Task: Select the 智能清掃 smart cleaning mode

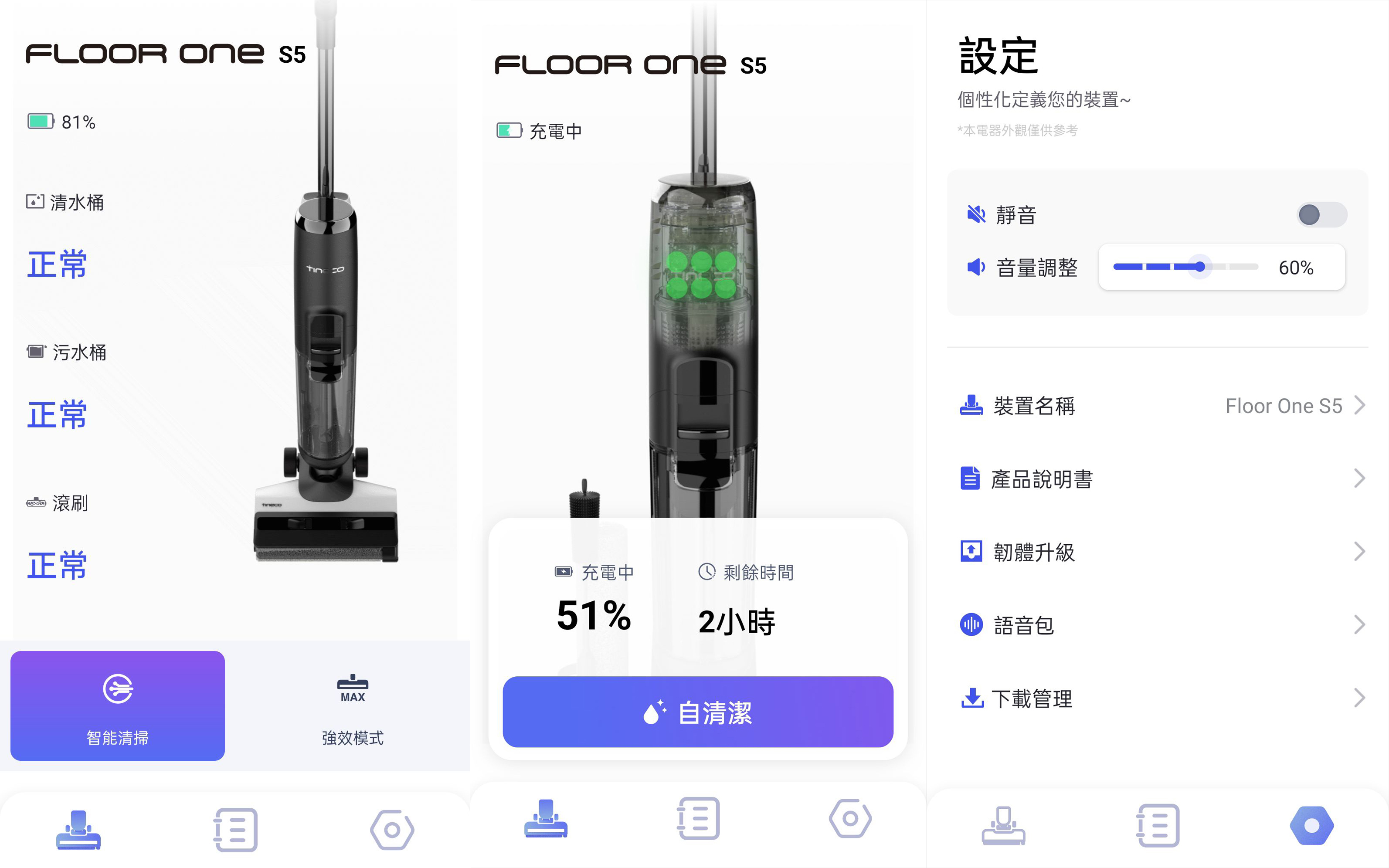Action: pyautogui.click(x=118, y=705)
